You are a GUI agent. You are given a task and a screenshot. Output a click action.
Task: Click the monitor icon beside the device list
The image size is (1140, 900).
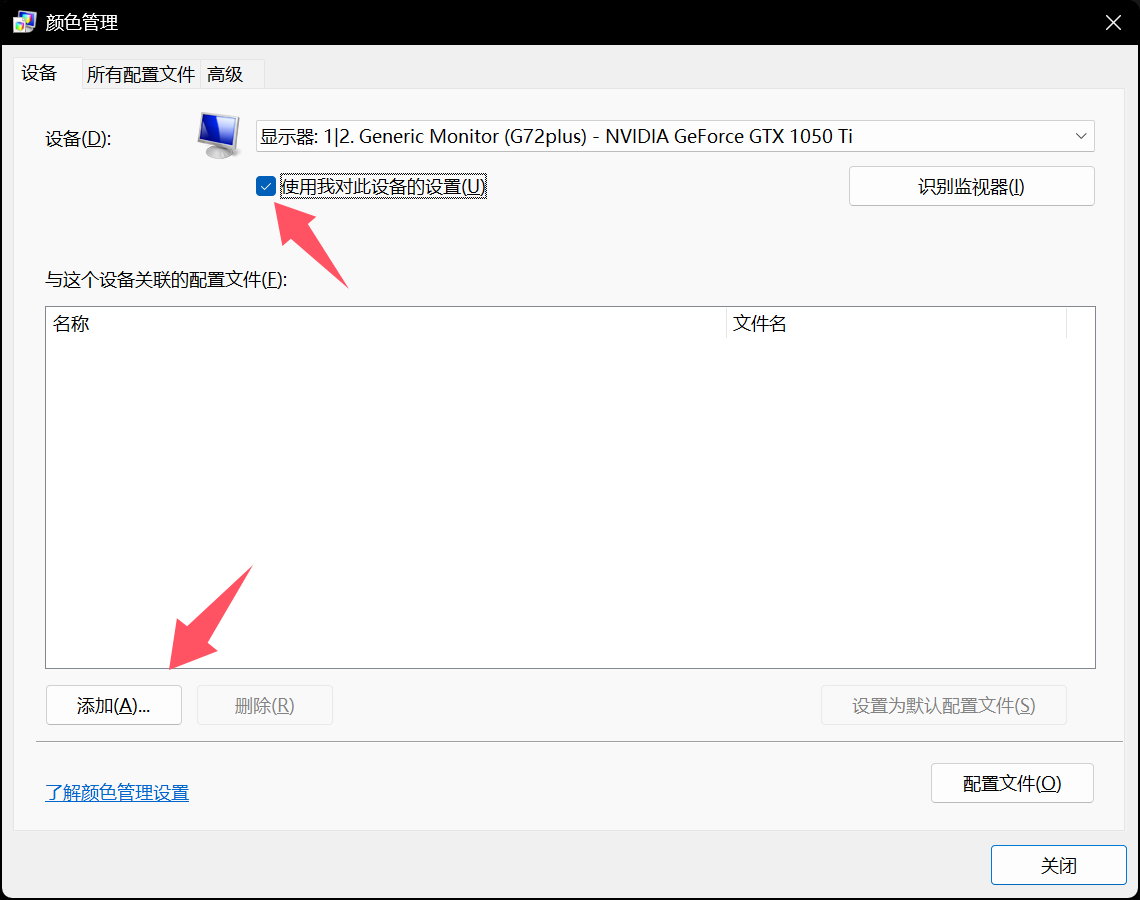pos(219,136)
